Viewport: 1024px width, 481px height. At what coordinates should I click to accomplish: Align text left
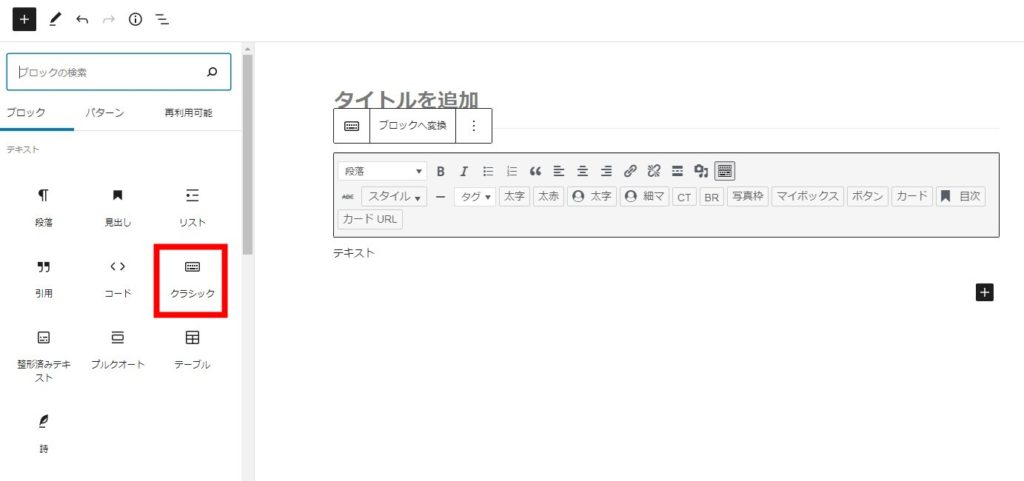coord(559,172)
